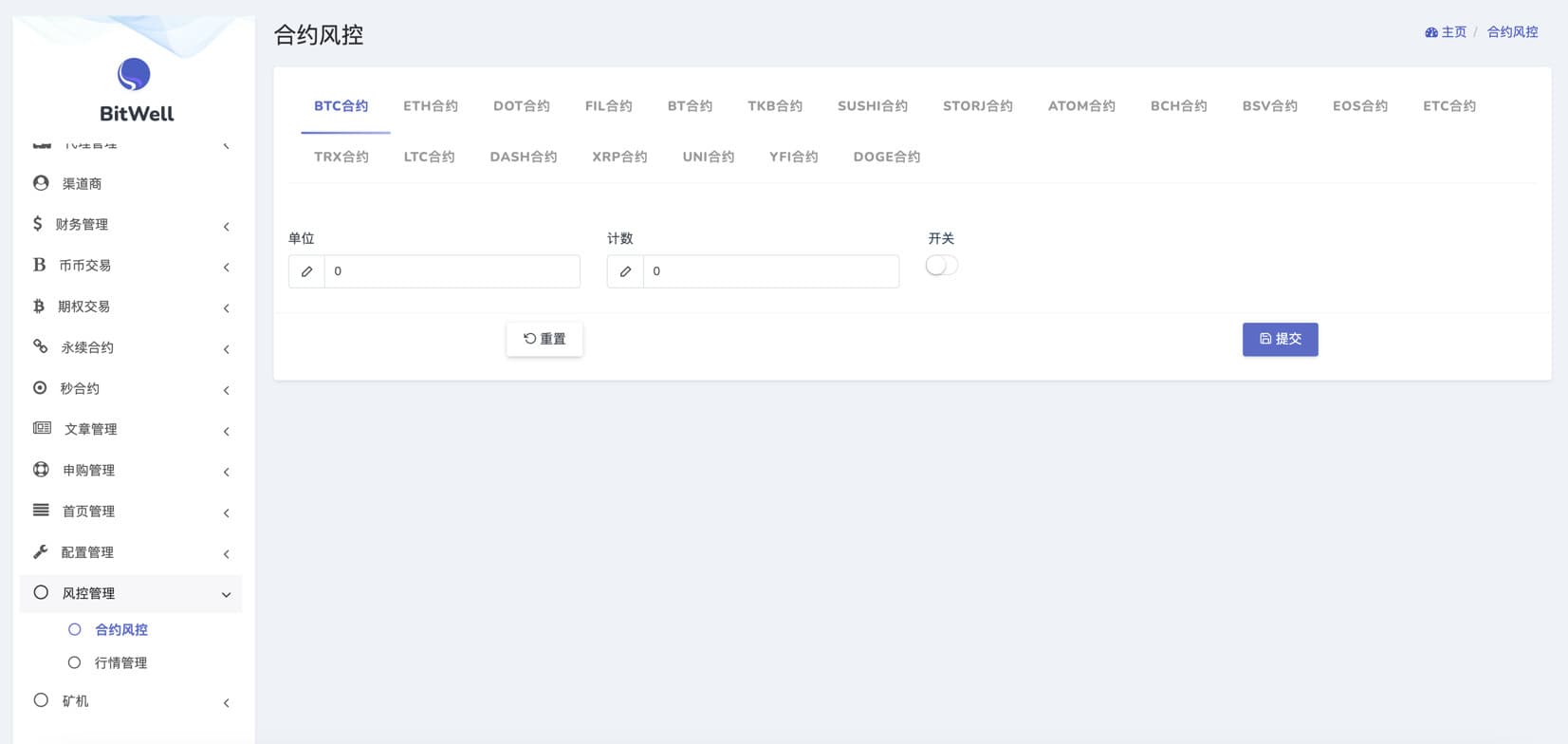
Task: Click the pencil icon in 单位 field
Action: pyautogui.click(x=306, y=271)
